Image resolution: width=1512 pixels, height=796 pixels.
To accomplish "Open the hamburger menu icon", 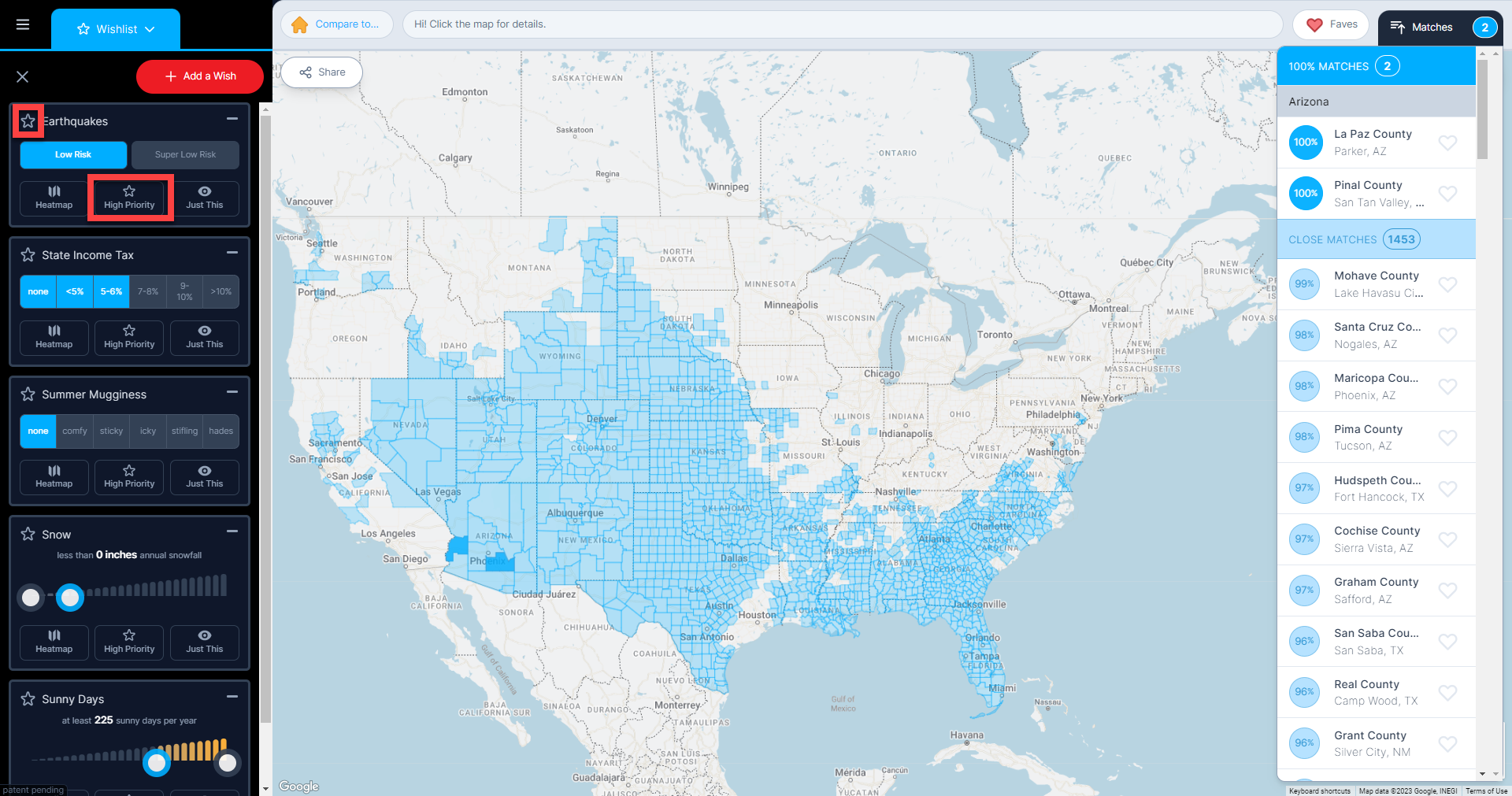I will coord(23,24).
